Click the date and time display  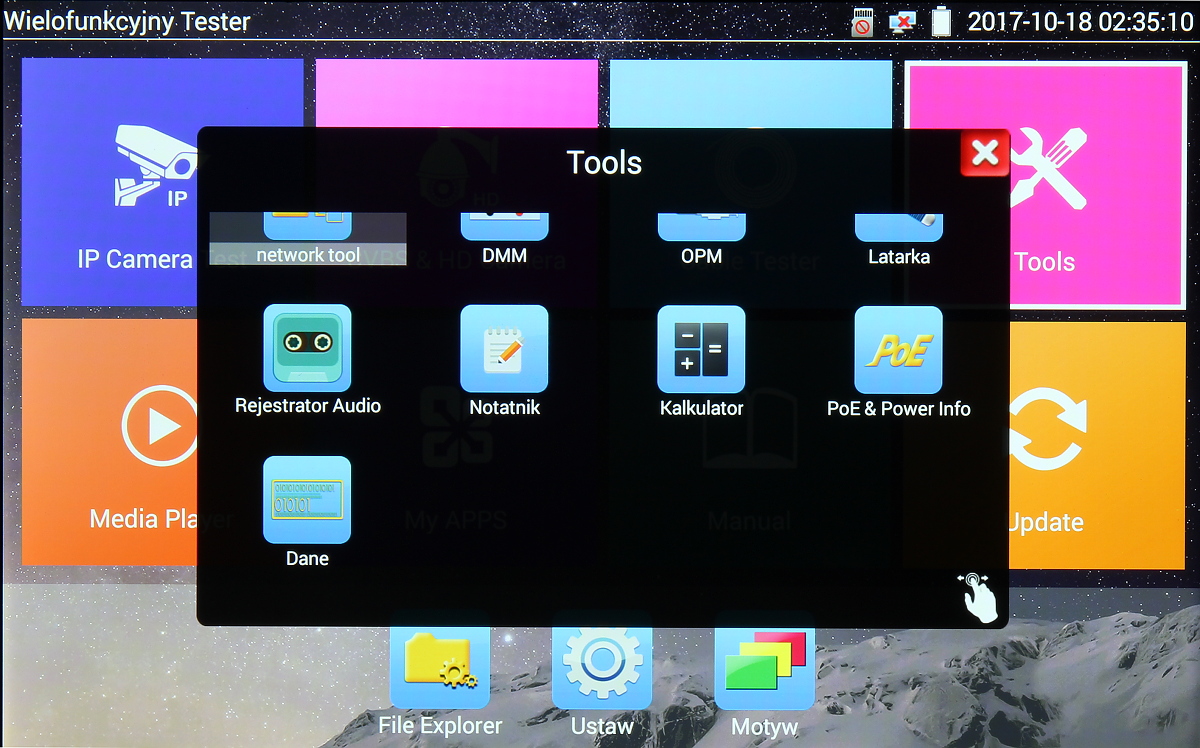click(x=1080, y=21)
